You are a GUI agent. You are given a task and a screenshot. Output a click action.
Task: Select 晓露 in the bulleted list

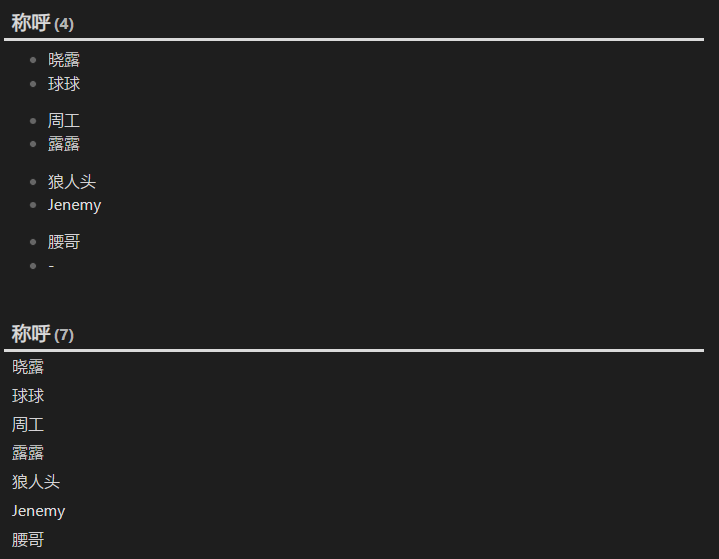(x=64, y=60)
